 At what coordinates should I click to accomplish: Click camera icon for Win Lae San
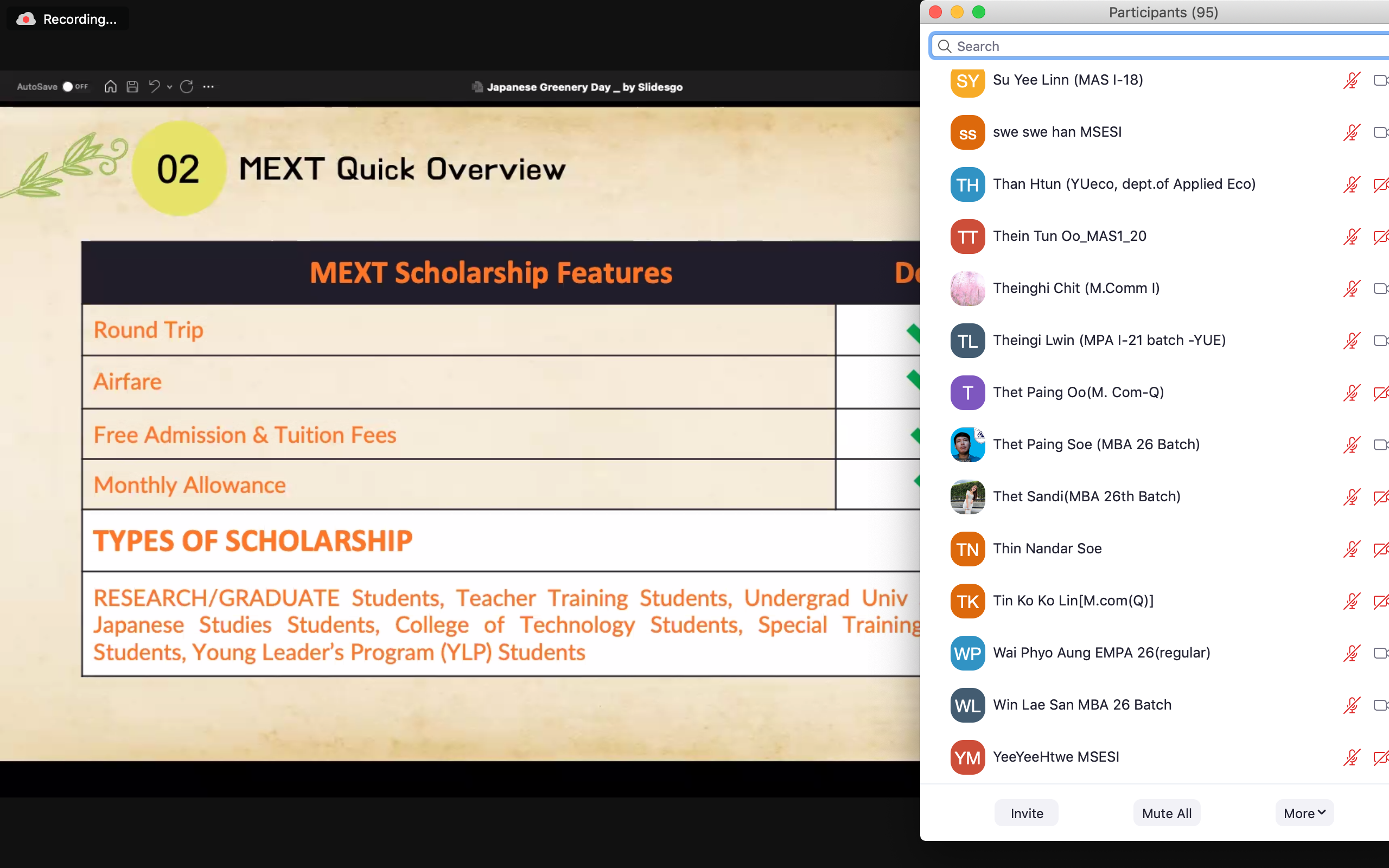coord(1380,705)
